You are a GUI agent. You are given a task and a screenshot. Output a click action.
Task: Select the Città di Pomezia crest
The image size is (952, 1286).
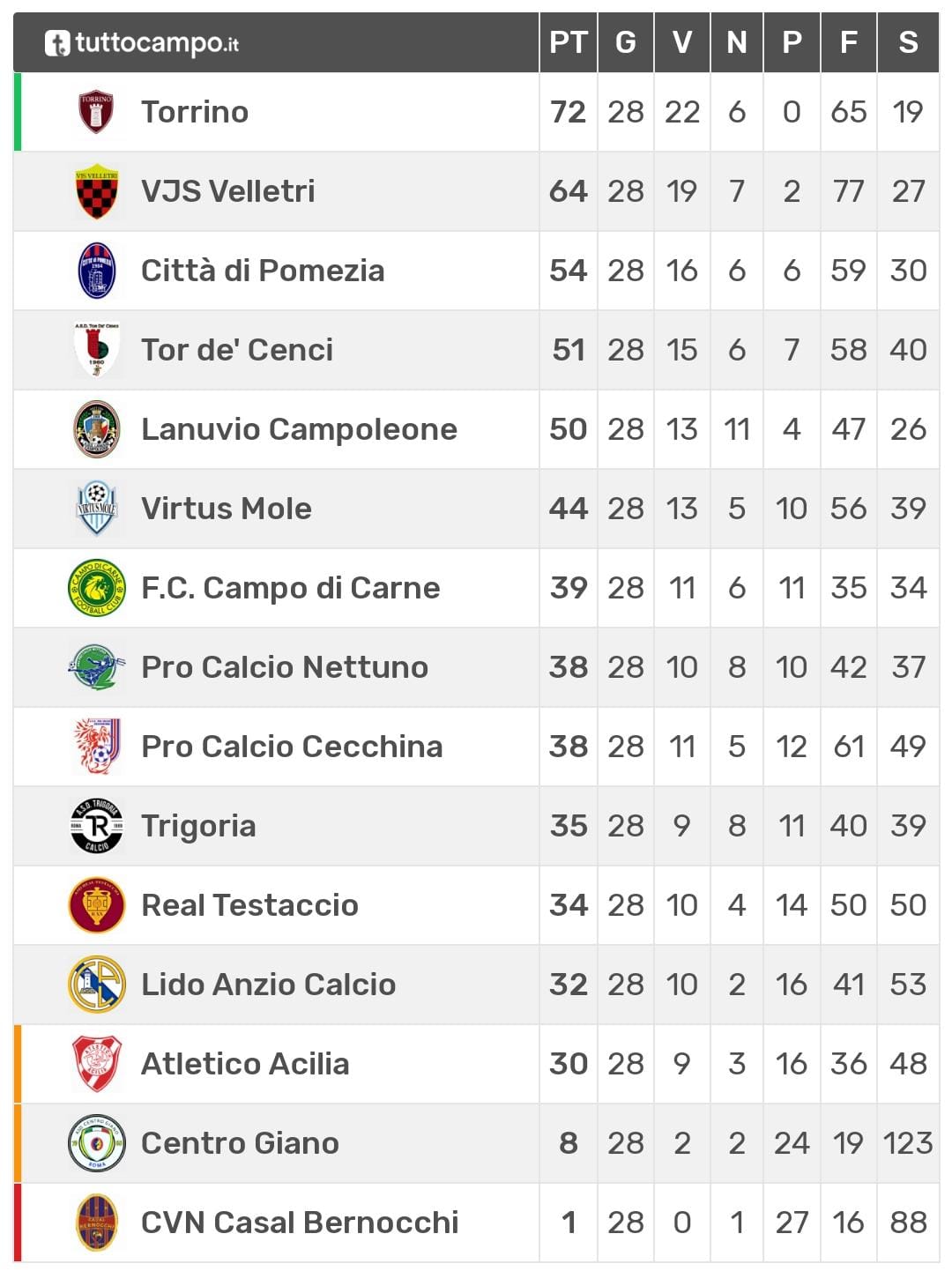96,271
